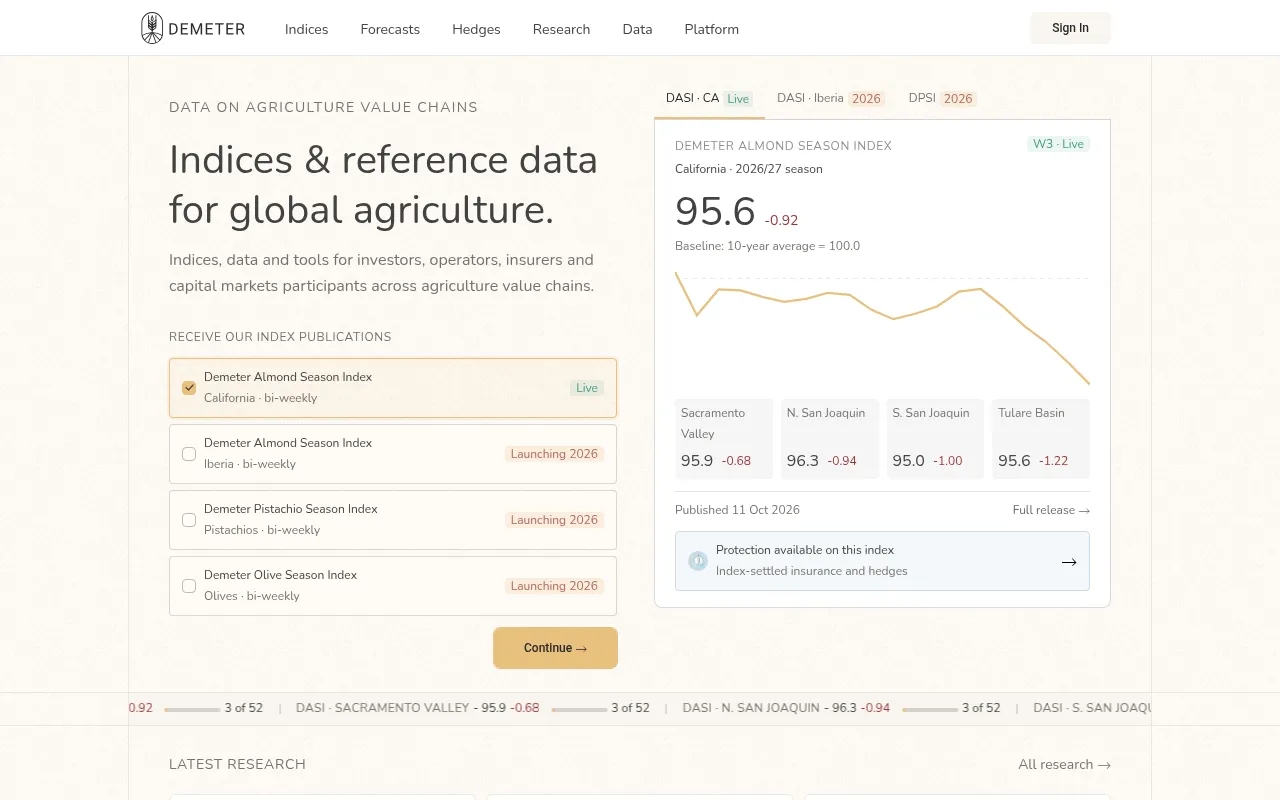1280x800 pixels.
Task: Switch to the DASI · Iberia 2026 tab
Action: coord(830,98)
